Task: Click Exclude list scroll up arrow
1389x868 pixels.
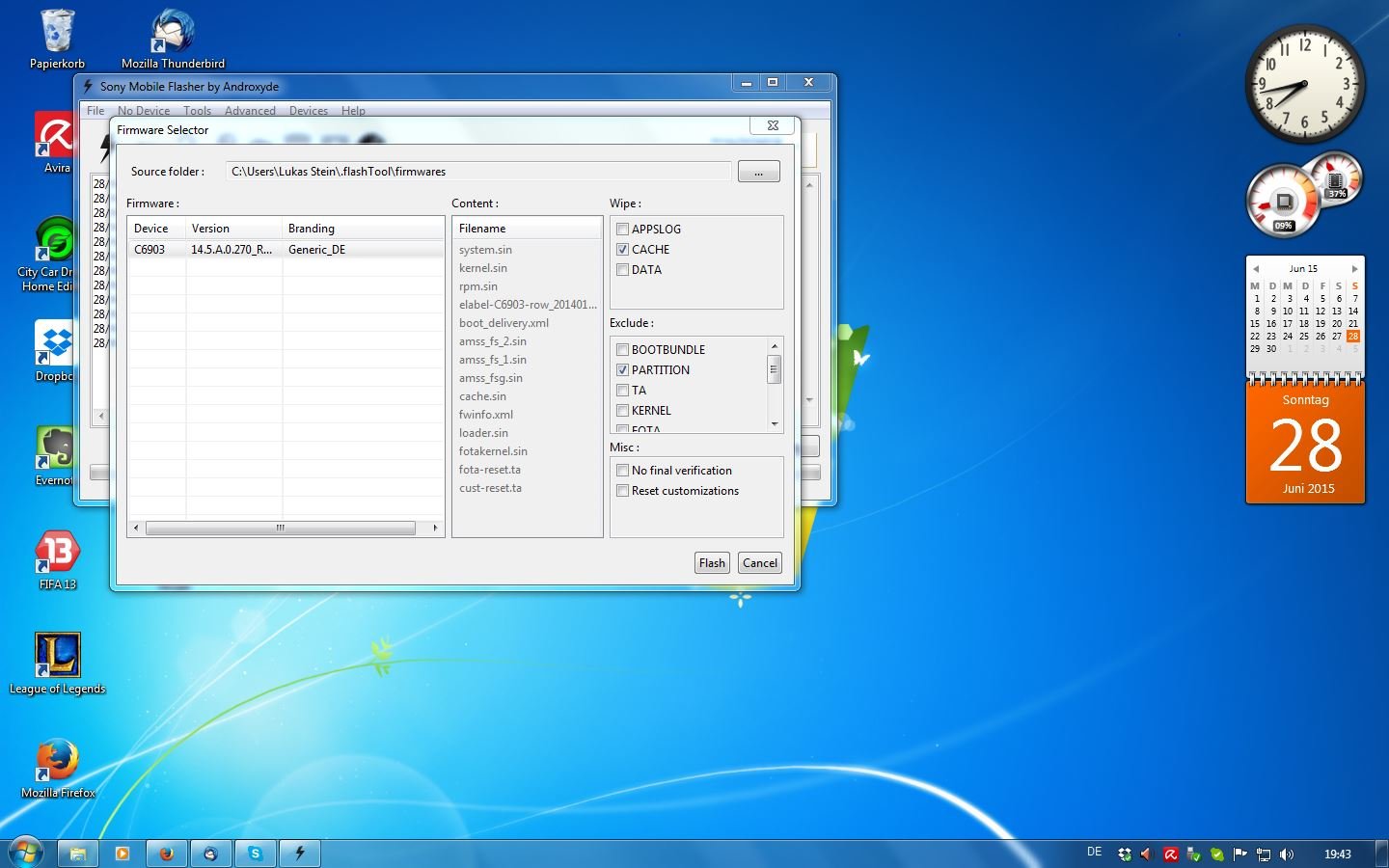Action: point(774,345)
